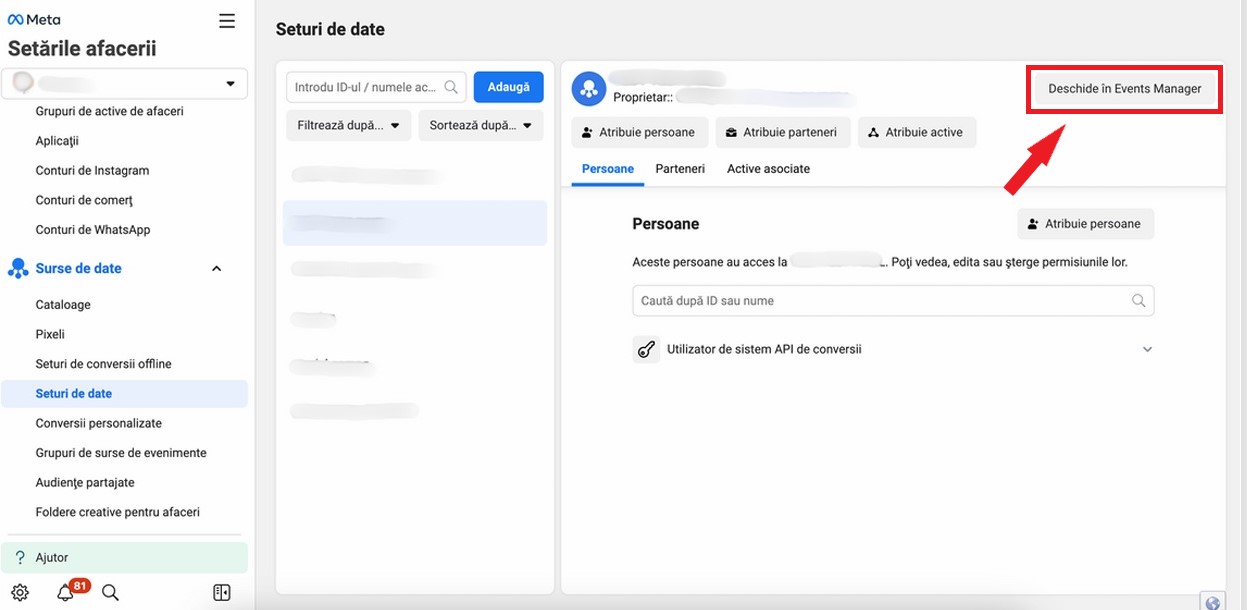Open Pixeli in the sidebar
This screenshot has width=1247, height=610.
pos(50,334)
